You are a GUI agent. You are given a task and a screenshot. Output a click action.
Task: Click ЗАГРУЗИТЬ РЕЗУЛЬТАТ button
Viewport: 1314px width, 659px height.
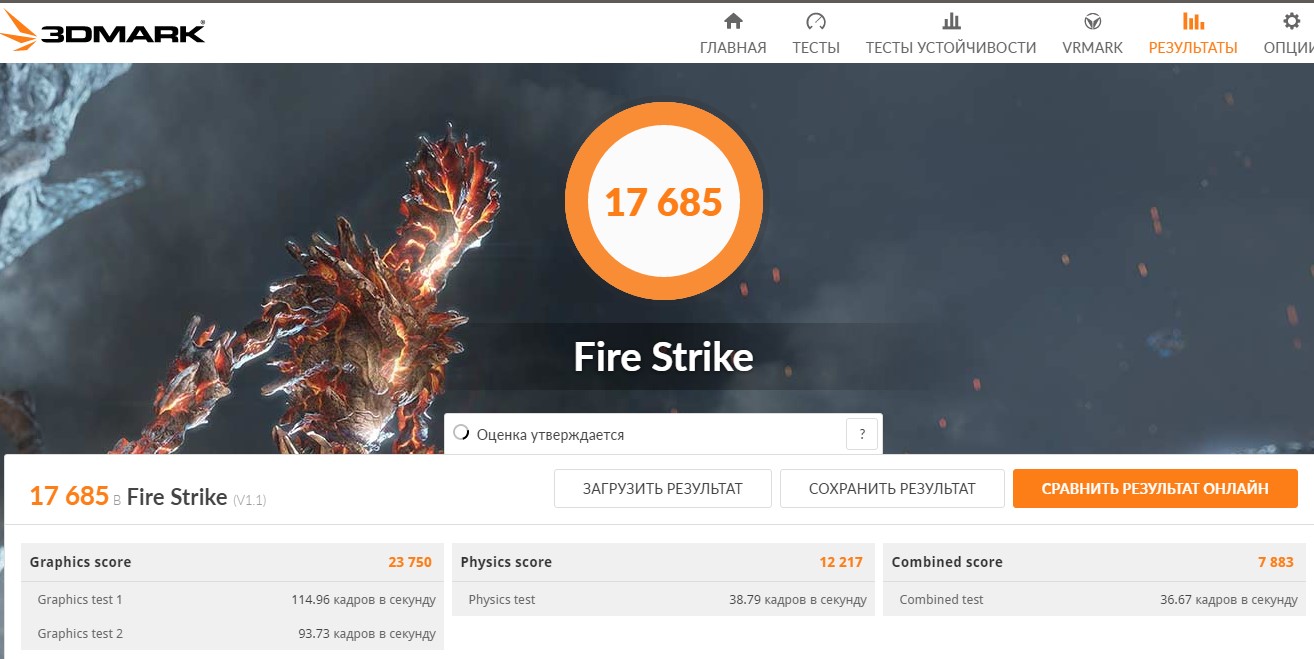pos(663,489)
